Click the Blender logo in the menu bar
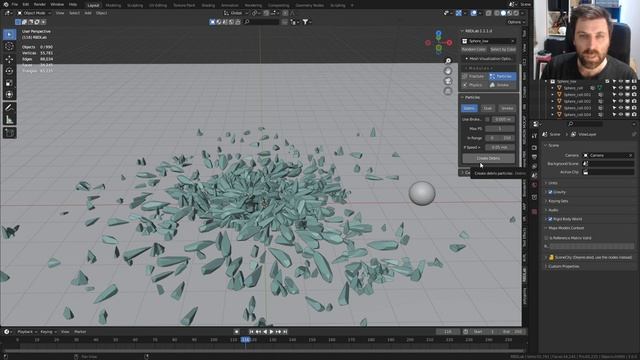Viewport: 640px width, 360px height. point(6,4)
